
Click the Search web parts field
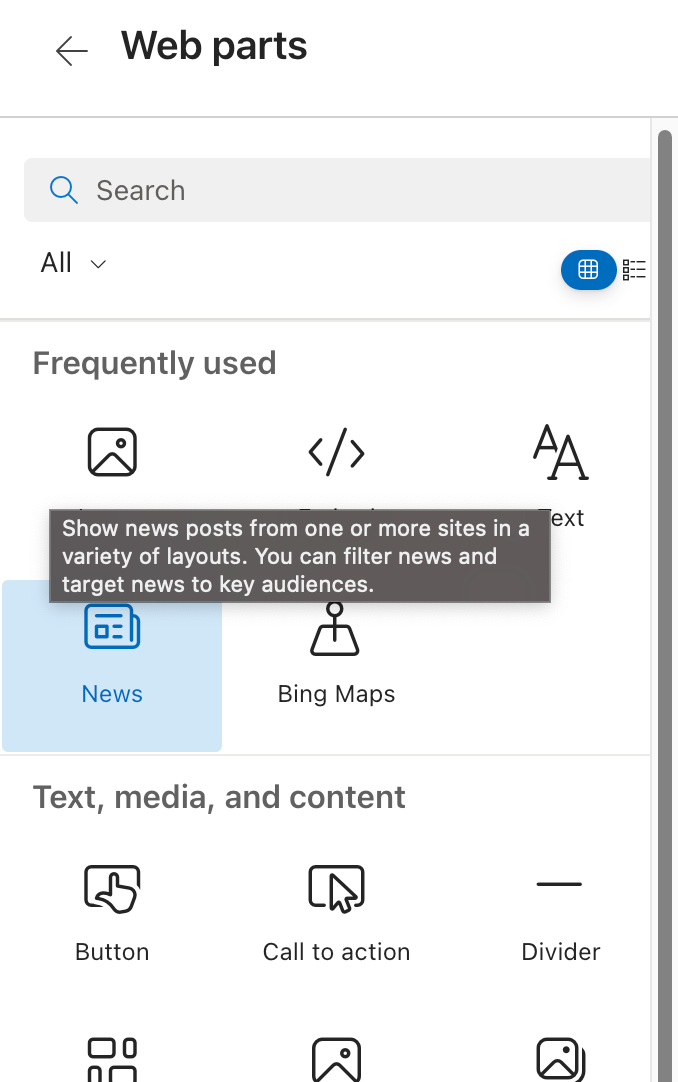pyautogui.click(x=360, y=190)
